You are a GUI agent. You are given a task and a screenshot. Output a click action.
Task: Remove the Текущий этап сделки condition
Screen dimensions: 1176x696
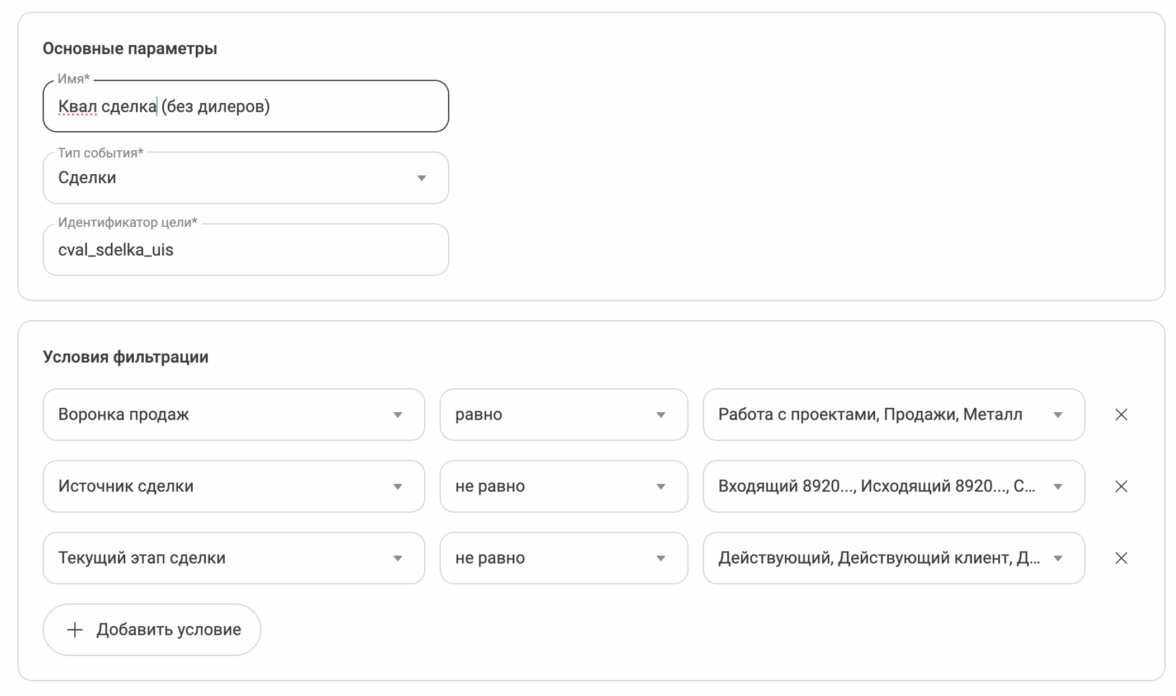[x=1121, y=559]
